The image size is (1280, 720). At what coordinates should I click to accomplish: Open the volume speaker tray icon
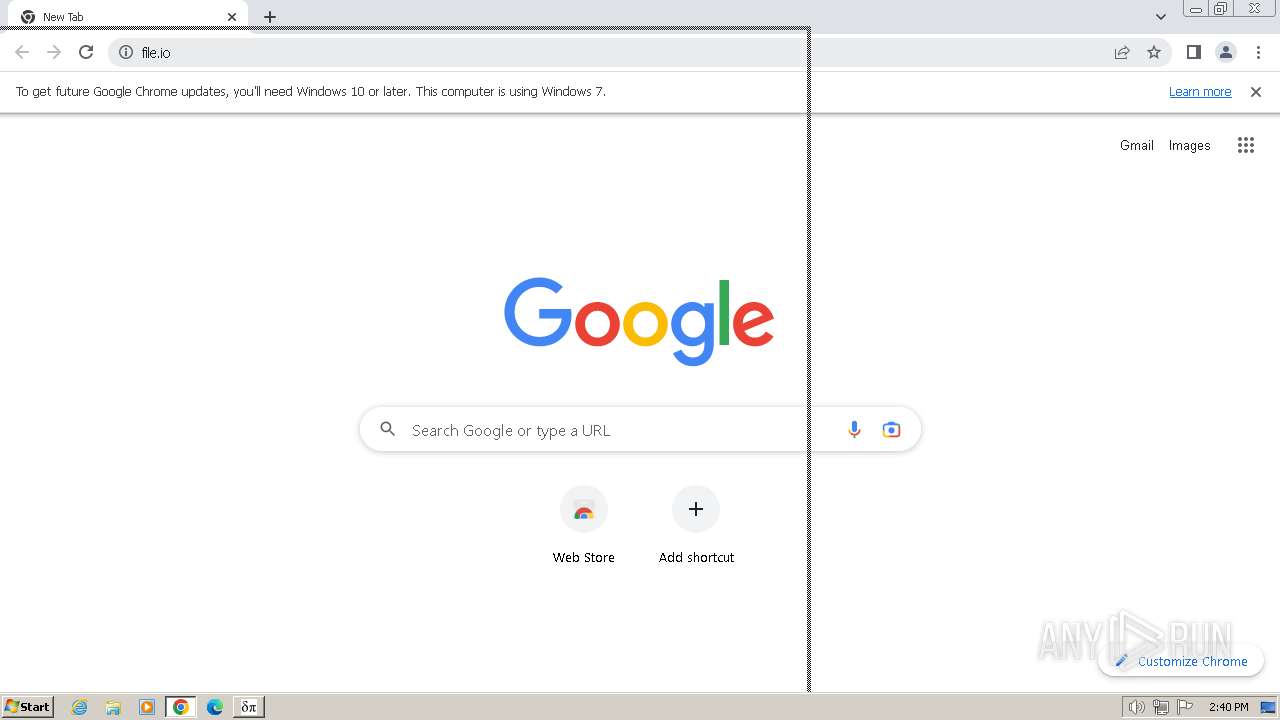[1137, 707]
